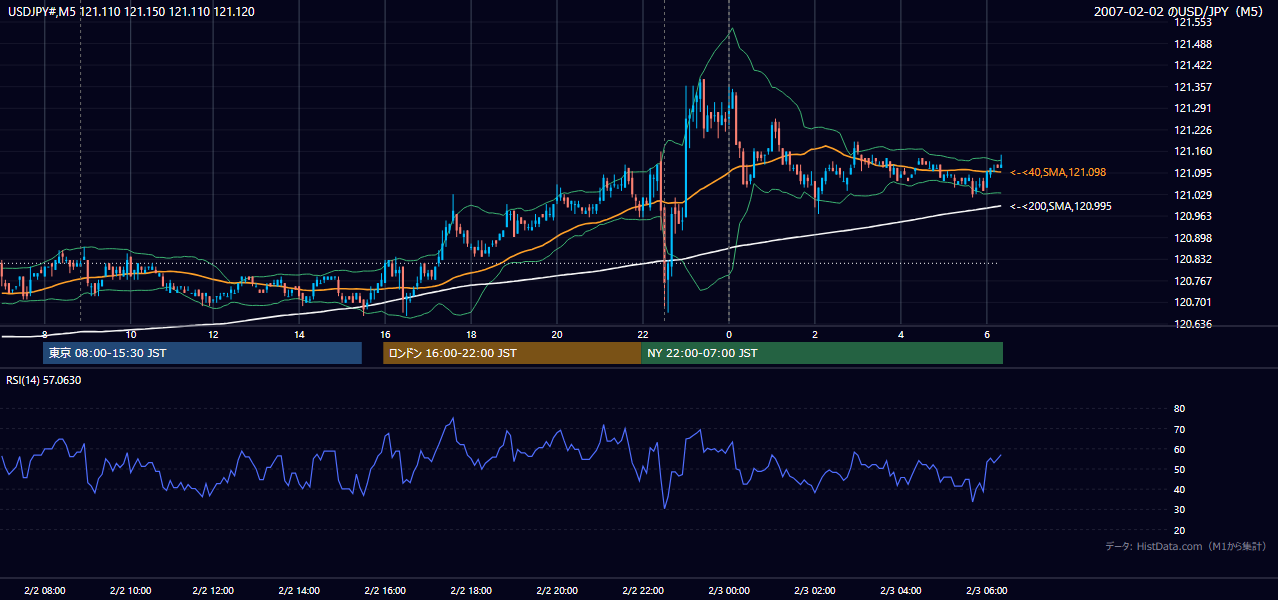Screen dimensions: 1278x600
Task: Click price level 120.963 on price axis
Action: click(x=1192, y=216)
